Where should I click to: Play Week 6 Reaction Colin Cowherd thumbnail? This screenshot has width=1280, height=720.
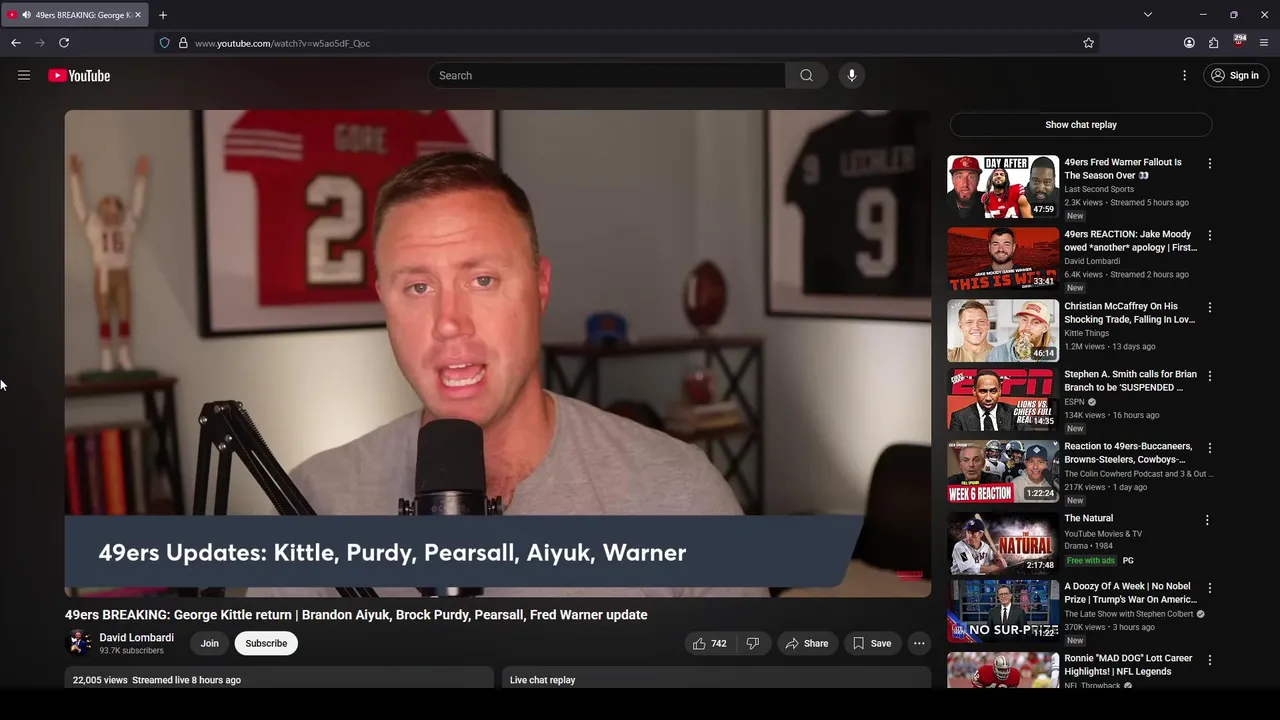[x=1003, y=471]
